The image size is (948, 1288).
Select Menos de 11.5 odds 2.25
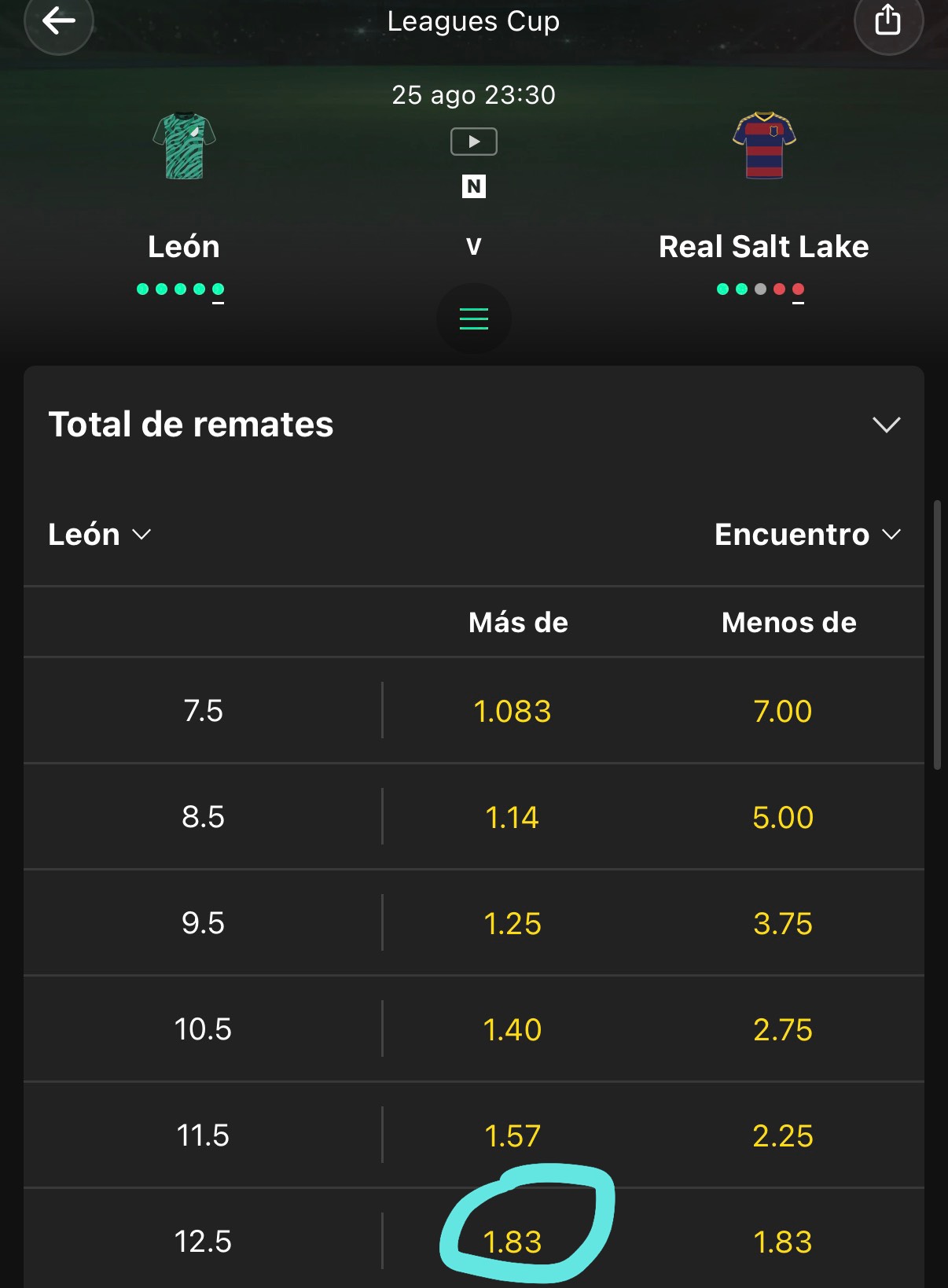(783, 1135)
